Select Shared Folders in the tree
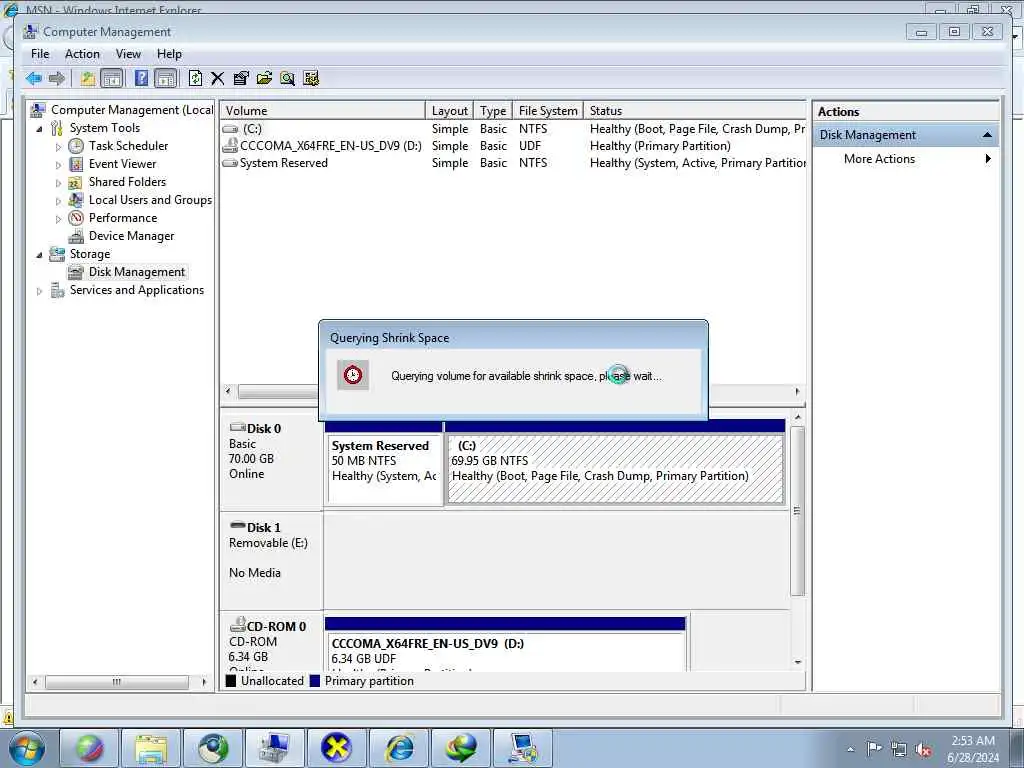This screenshot has width=1024, height=768. [x=127, y=182]
